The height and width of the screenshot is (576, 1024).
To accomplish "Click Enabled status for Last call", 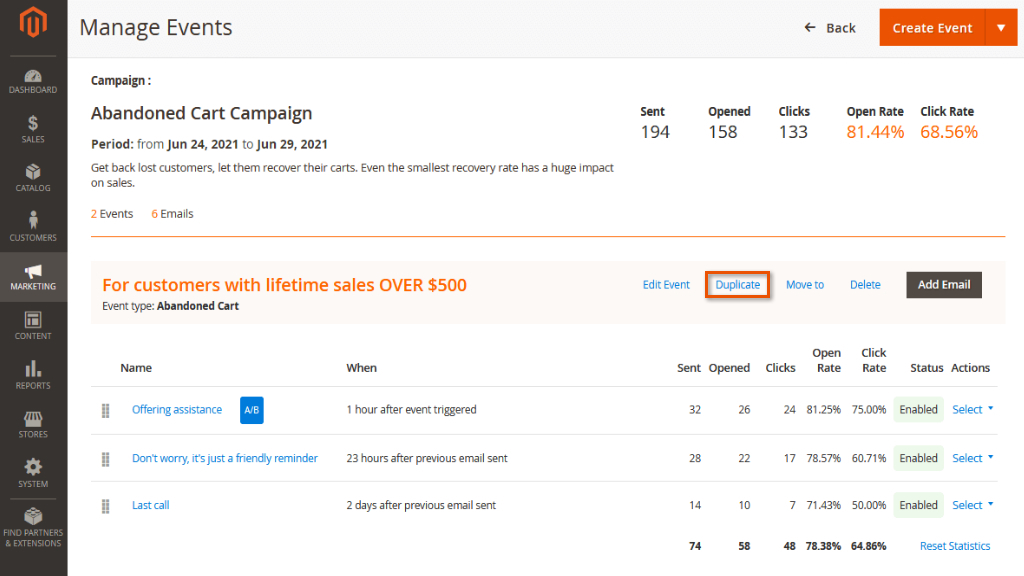I will (918, 505).
